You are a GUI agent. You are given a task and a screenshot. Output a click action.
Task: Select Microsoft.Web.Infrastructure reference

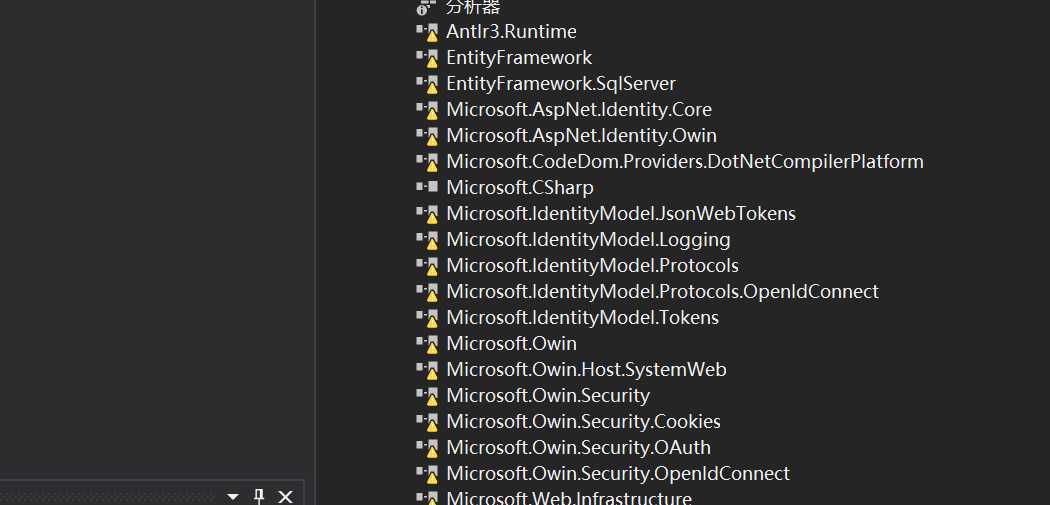click(569, 498)
